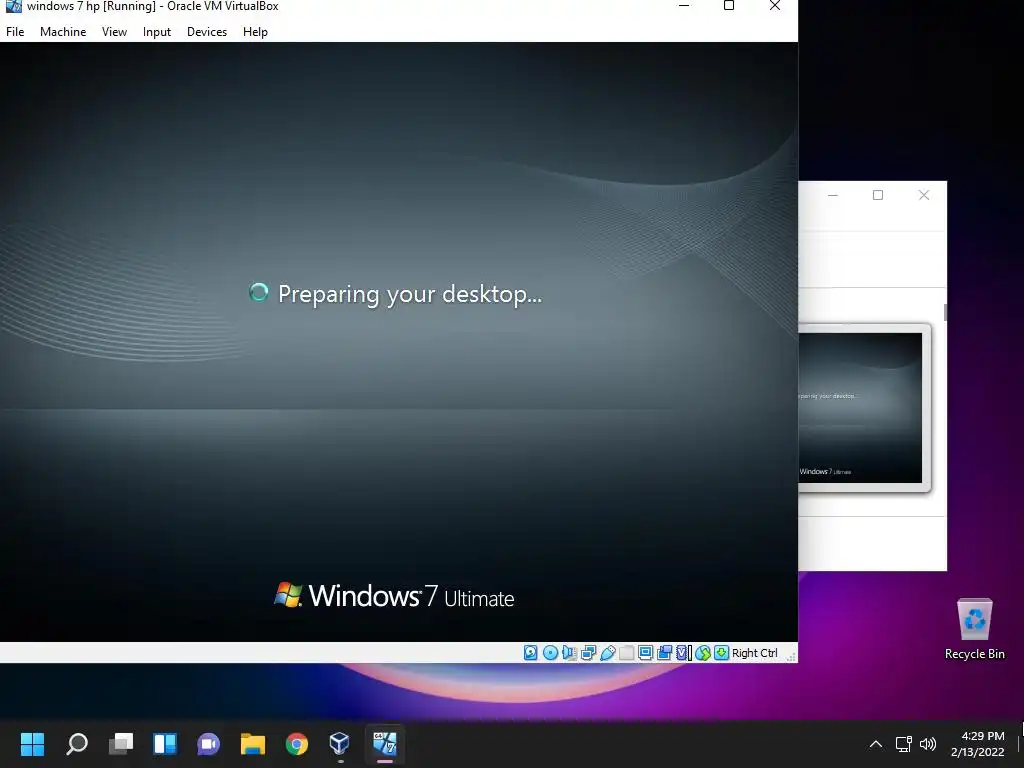Screen dimensions: 1024x768
Task: Open the View menu
Action: coord(114,31)
